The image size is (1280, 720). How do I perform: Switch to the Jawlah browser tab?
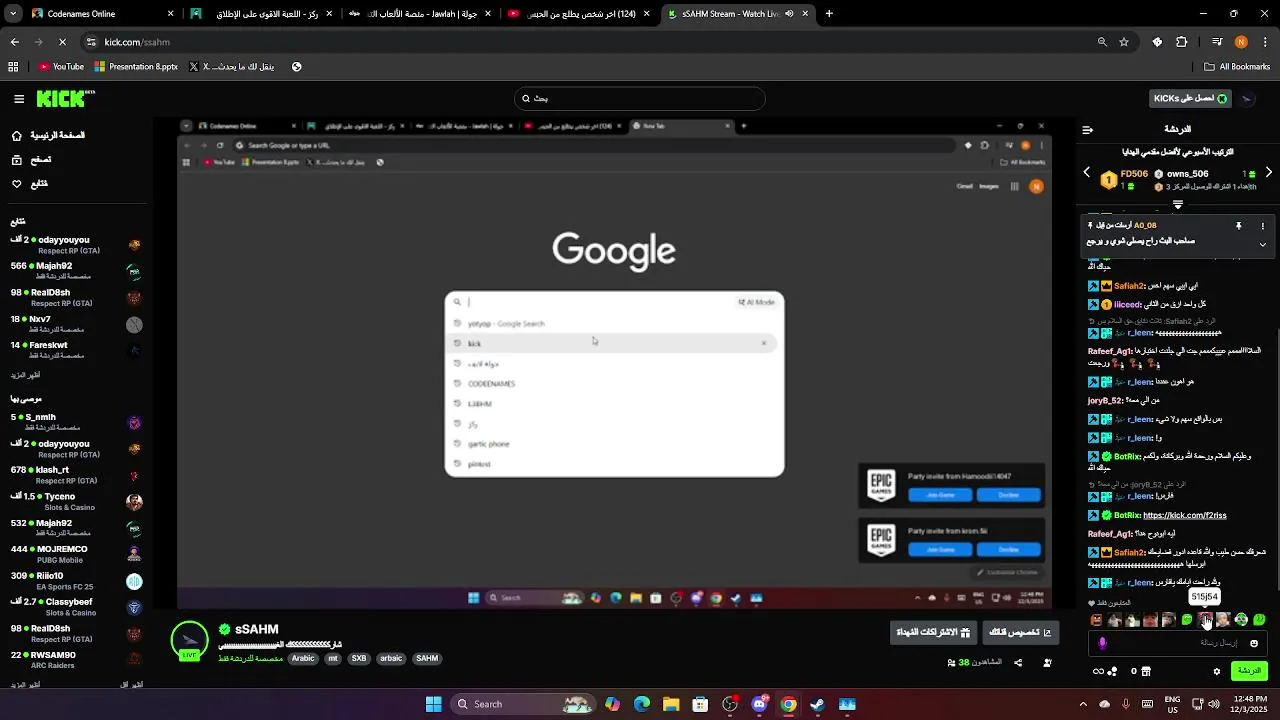coord(420,14)
